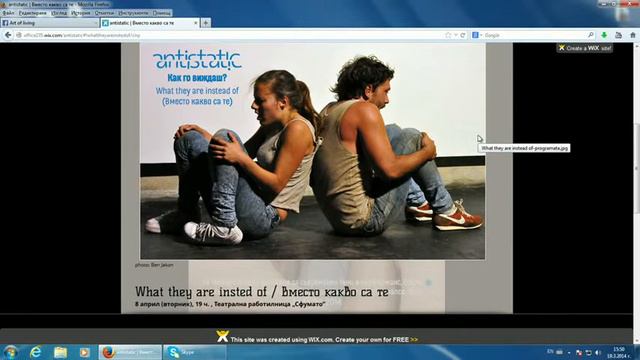Open the Отметки menu
Viewport: 640px width, 360px height.
click(104, 13)
